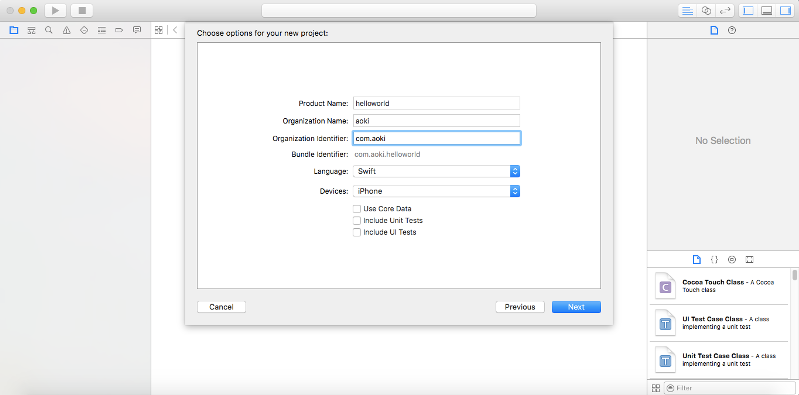This screenshot has height=395, width=799.
Task: Toggle the Debug area visibility
Action: coord(766,10)
